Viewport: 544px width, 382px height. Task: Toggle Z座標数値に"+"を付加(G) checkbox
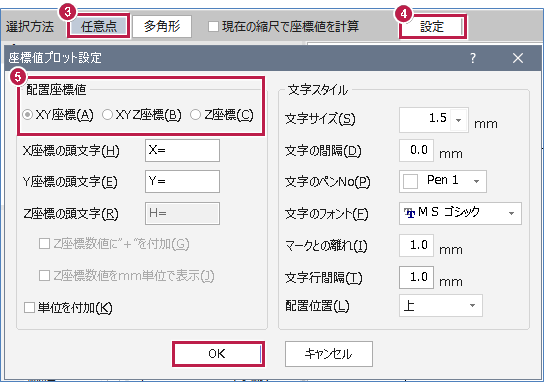[x=44, y=244]
